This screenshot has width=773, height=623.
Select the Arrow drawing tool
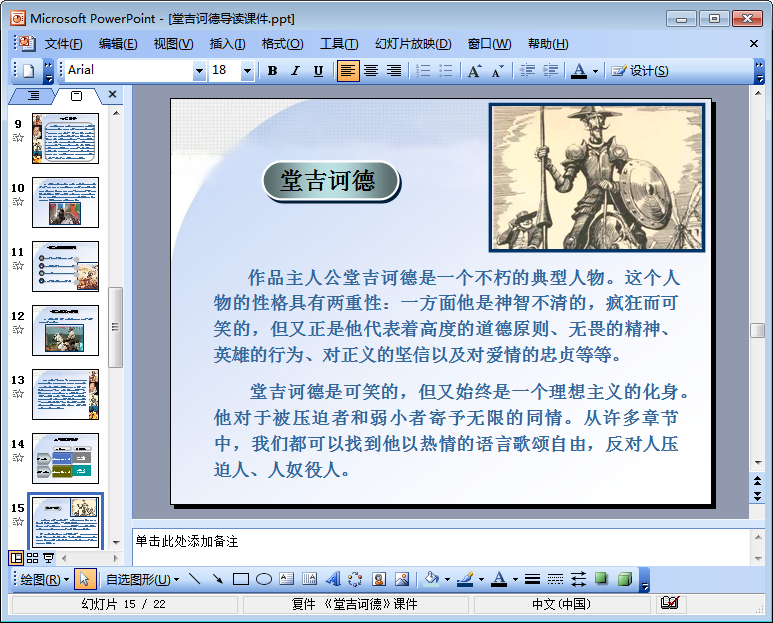tap(218, 579)
